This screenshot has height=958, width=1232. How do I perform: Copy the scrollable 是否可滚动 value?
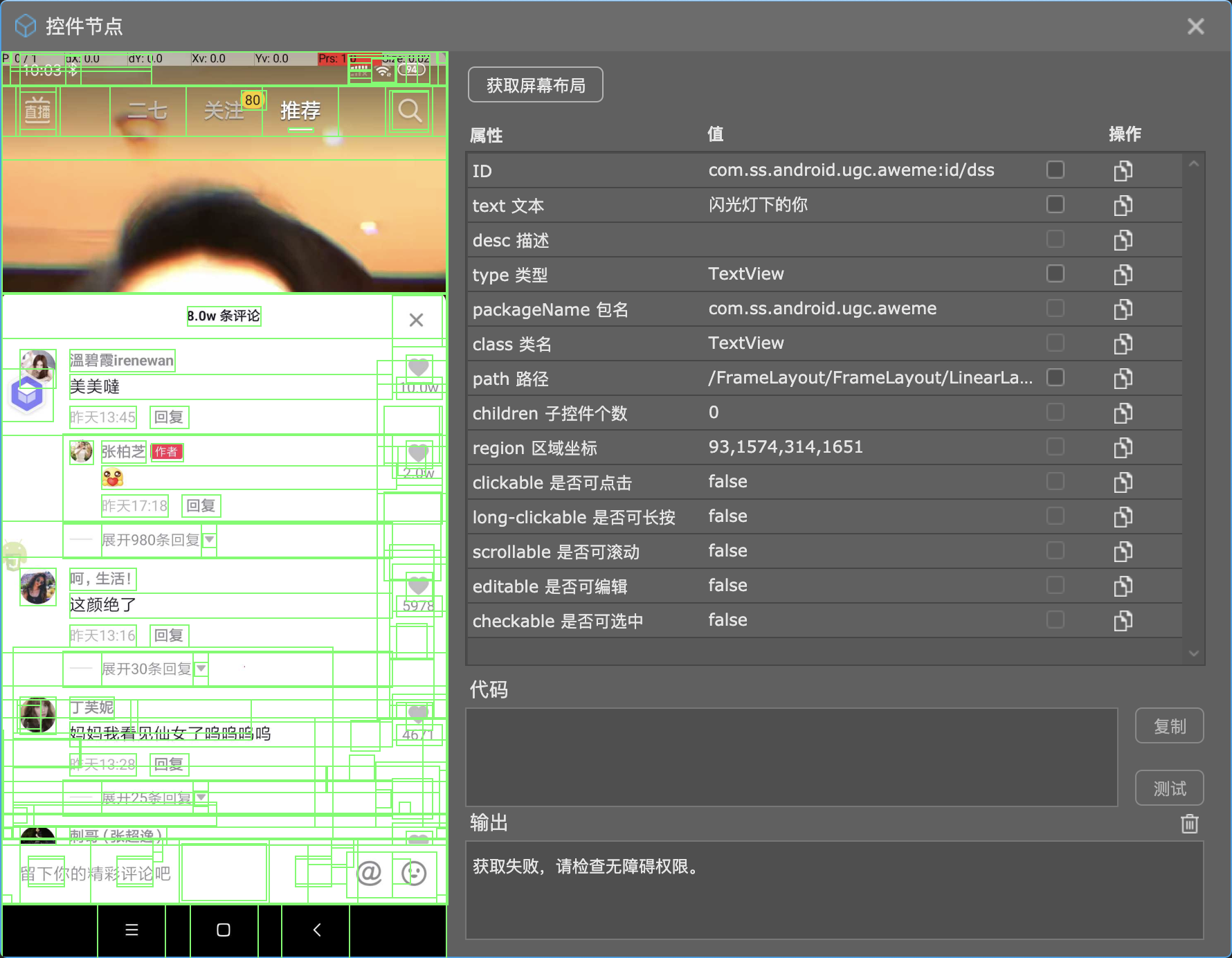[1123, 551]
